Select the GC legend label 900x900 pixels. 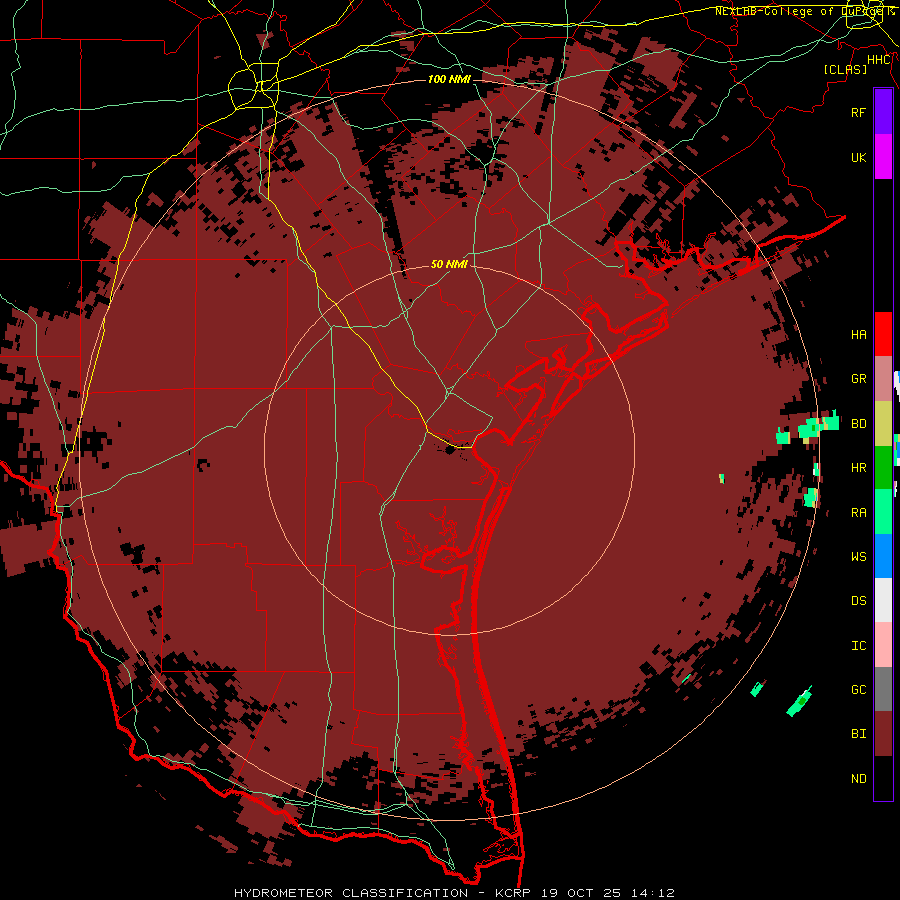[x=859, y=690]
